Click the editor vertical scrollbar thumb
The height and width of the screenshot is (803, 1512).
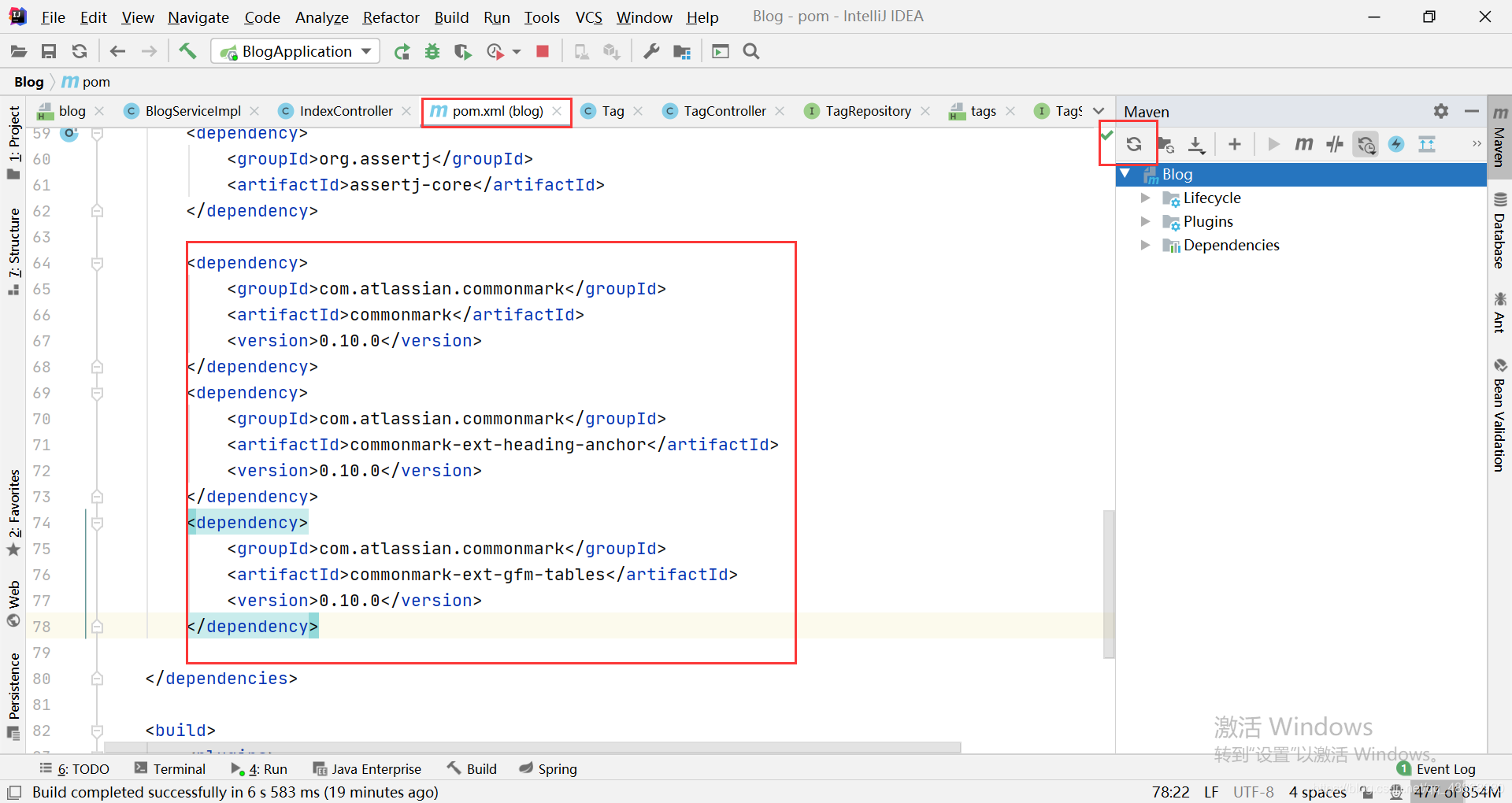point(1108,583)
